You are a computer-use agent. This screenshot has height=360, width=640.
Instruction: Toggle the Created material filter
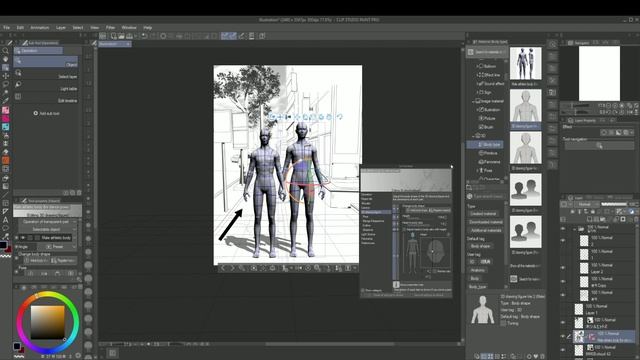coord(483,213)
